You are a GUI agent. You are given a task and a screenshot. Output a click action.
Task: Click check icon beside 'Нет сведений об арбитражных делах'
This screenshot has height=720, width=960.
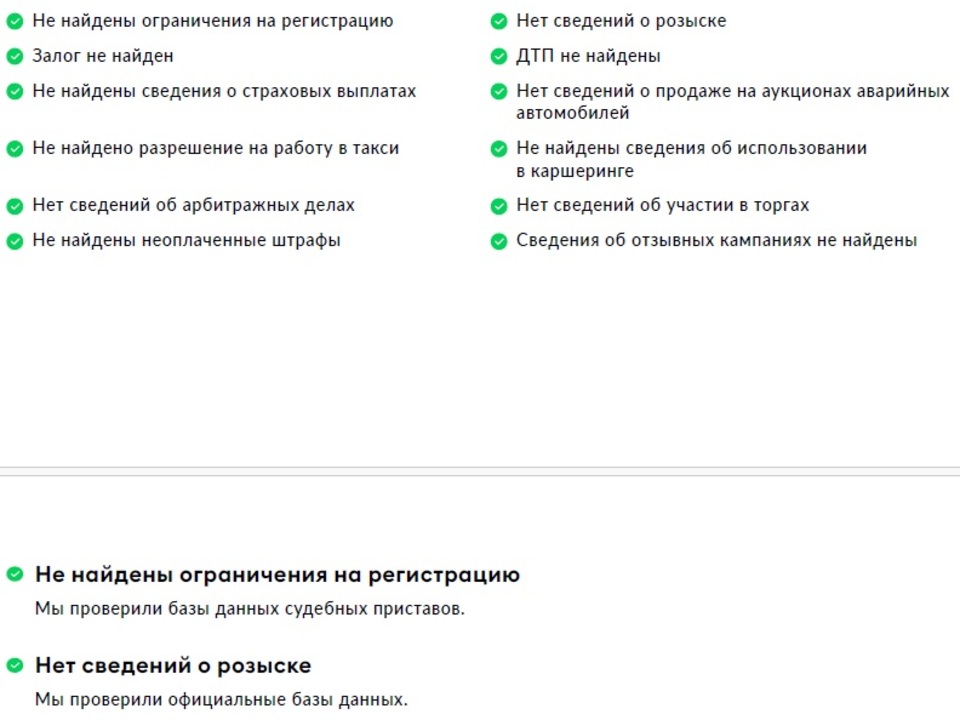tap(15, 206)
